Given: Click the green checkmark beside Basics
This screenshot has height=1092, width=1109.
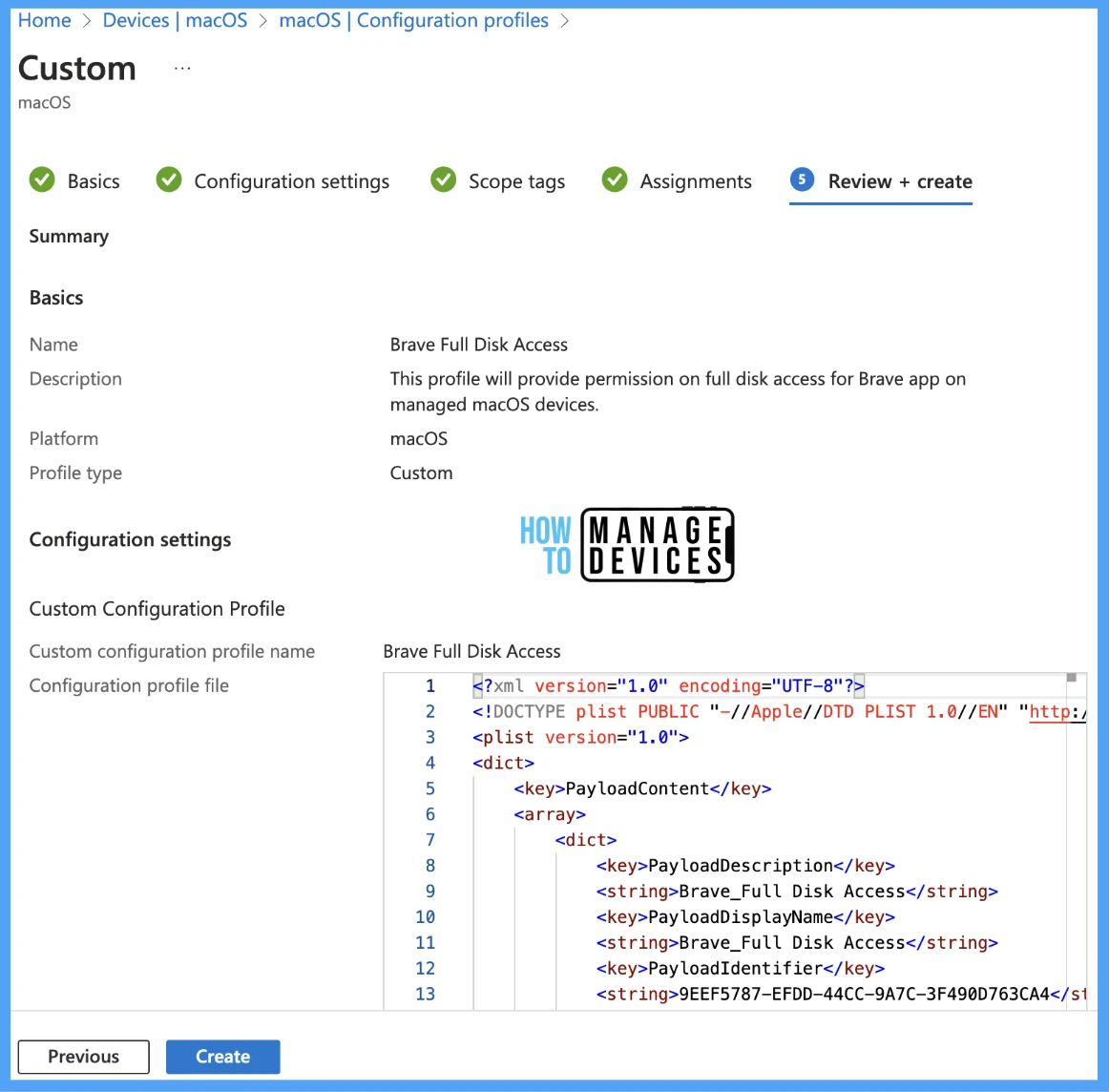Looking at the screenshot, I should click(x=42, y=180).
